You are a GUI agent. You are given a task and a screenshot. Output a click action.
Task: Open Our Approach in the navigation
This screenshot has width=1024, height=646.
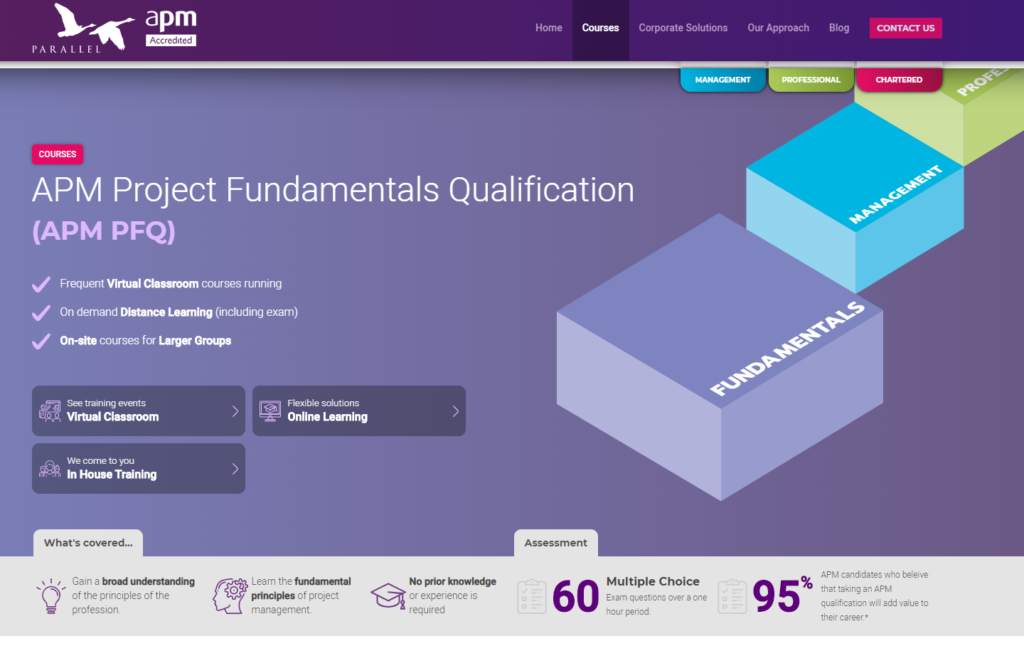click(x=778, y=28)
